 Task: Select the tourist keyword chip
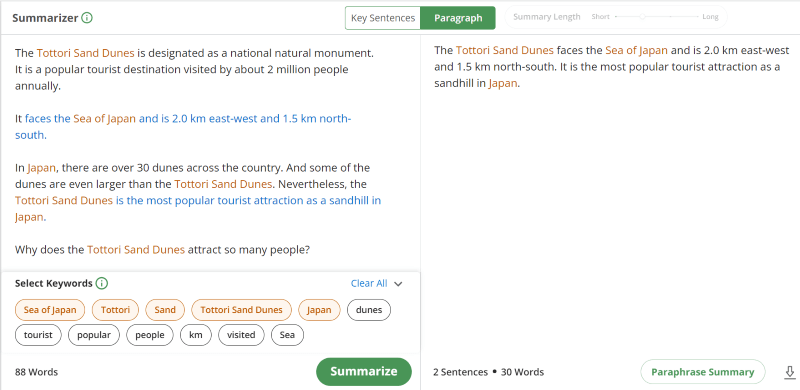click(38, 335)
